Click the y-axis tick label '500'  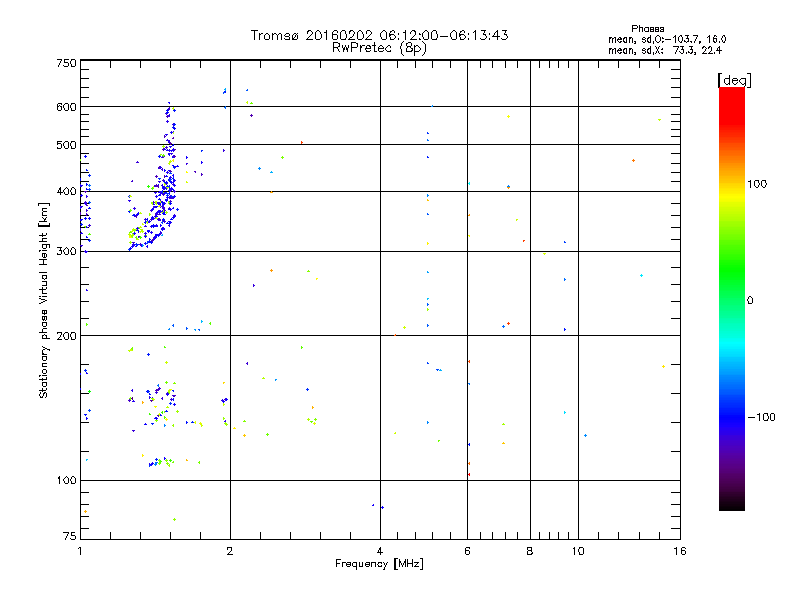click(66, 145)
